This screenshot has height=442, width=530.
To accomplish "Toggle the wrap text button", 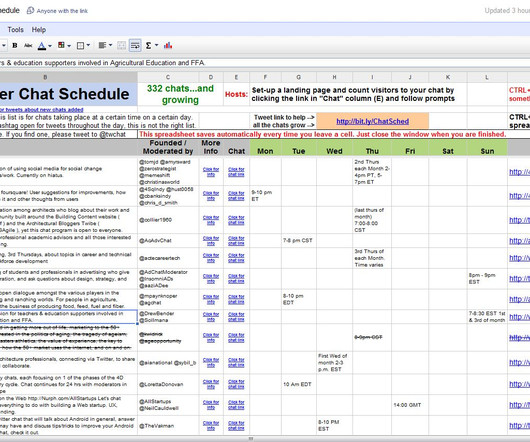I will (135, 45).
